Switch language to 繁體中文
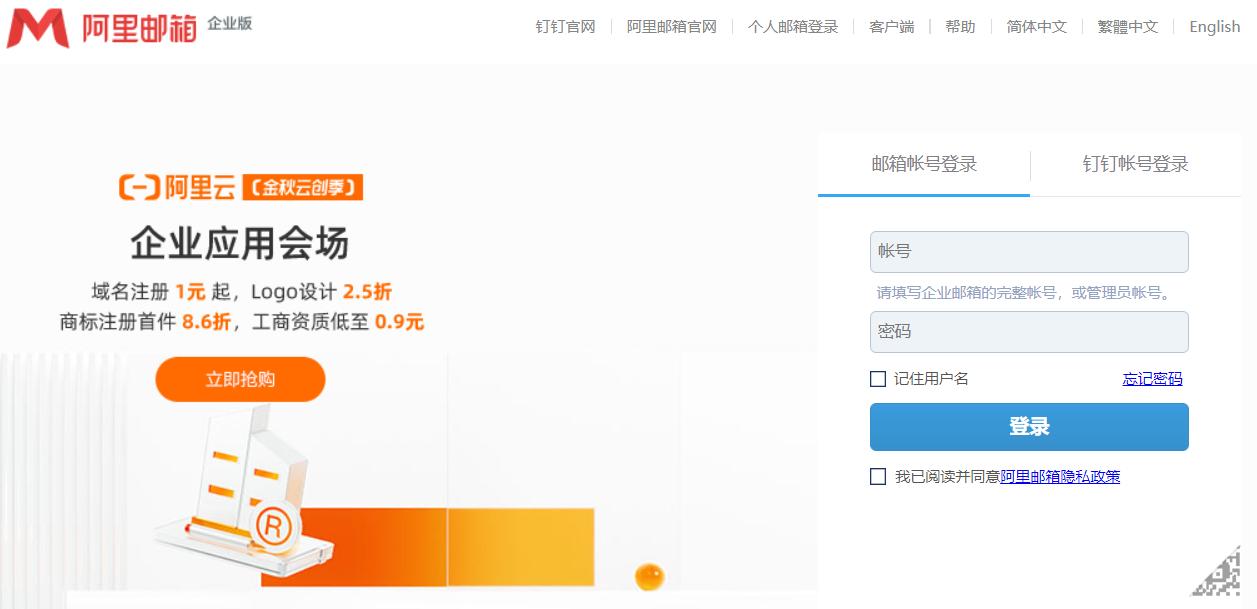The height and width of the screenshot is (609, 1257). [x=1125, y=27]
